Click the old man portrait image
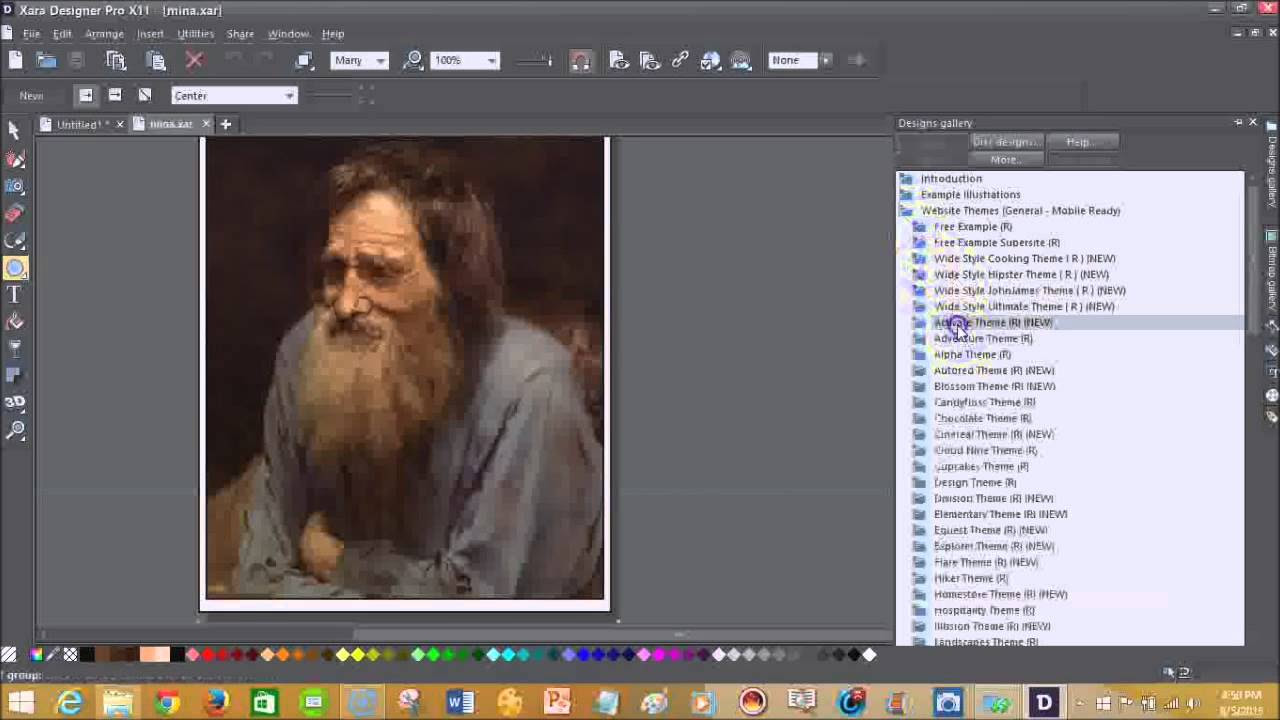This screenshot has height=720, width=1280. tap(405, 368)
